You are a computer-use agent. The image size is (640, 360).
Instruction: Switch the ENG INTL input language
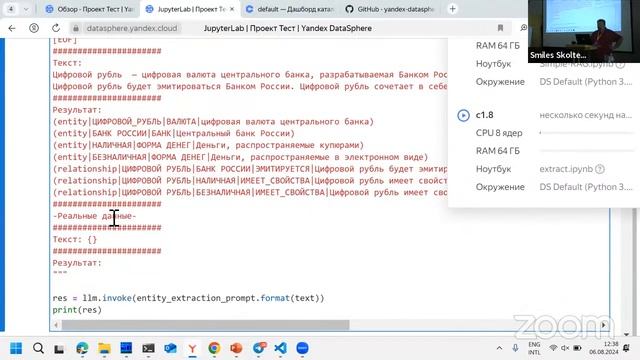click(x=534, y=348)
